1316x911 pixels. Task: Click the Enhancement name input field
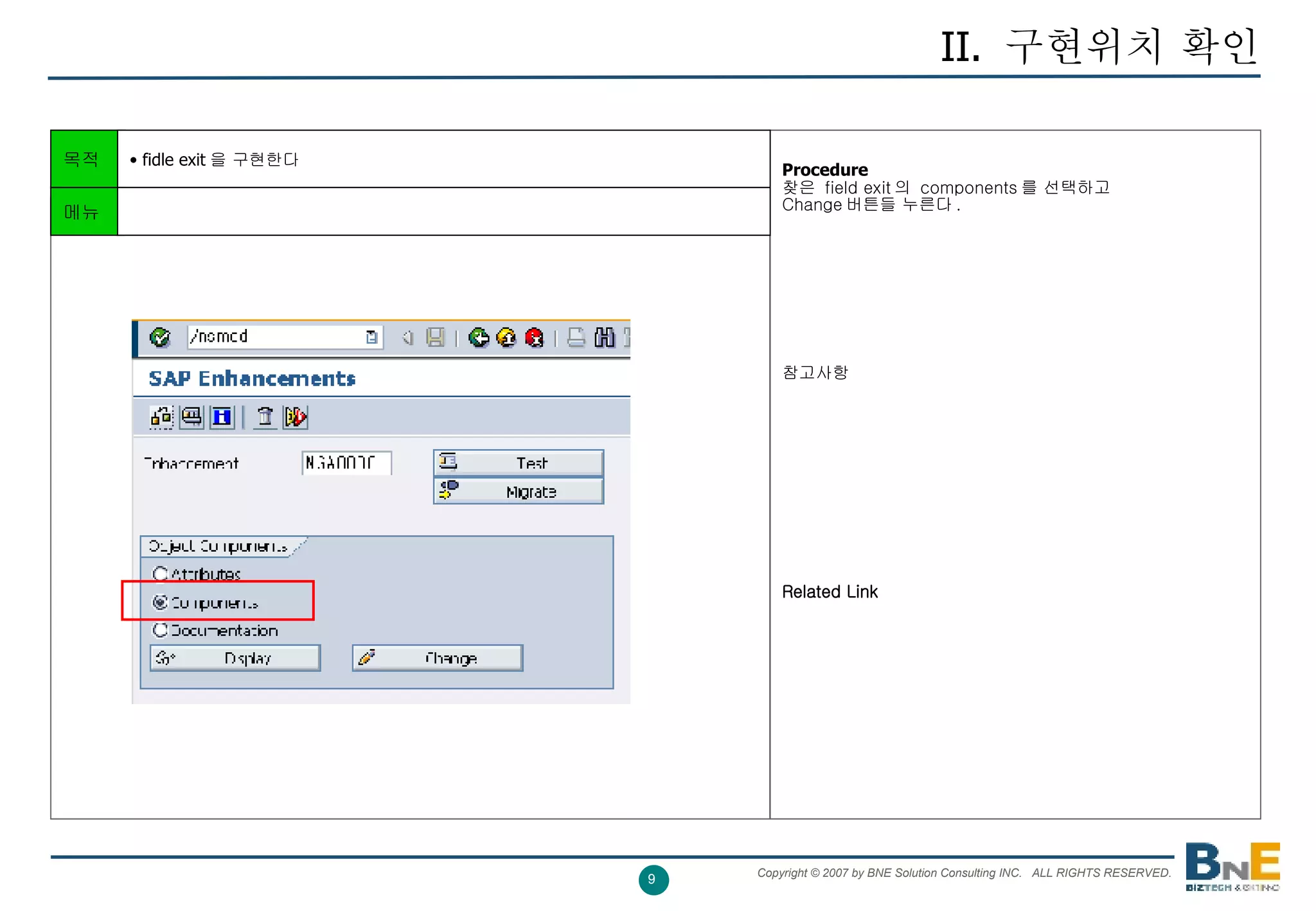tap(346, 463)
